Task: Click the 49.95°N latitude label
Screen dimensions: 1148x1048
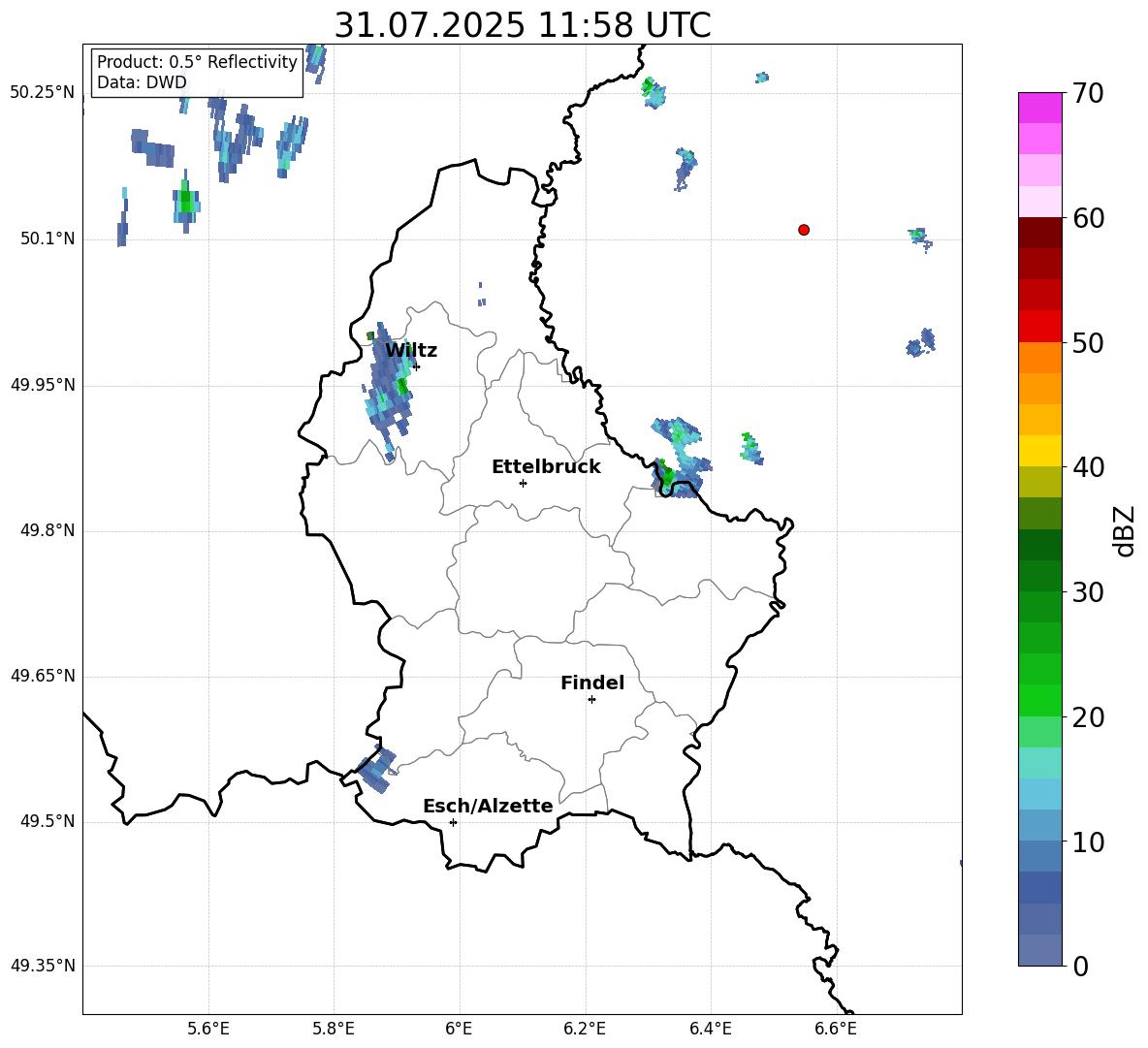Action: coord(43,385)
